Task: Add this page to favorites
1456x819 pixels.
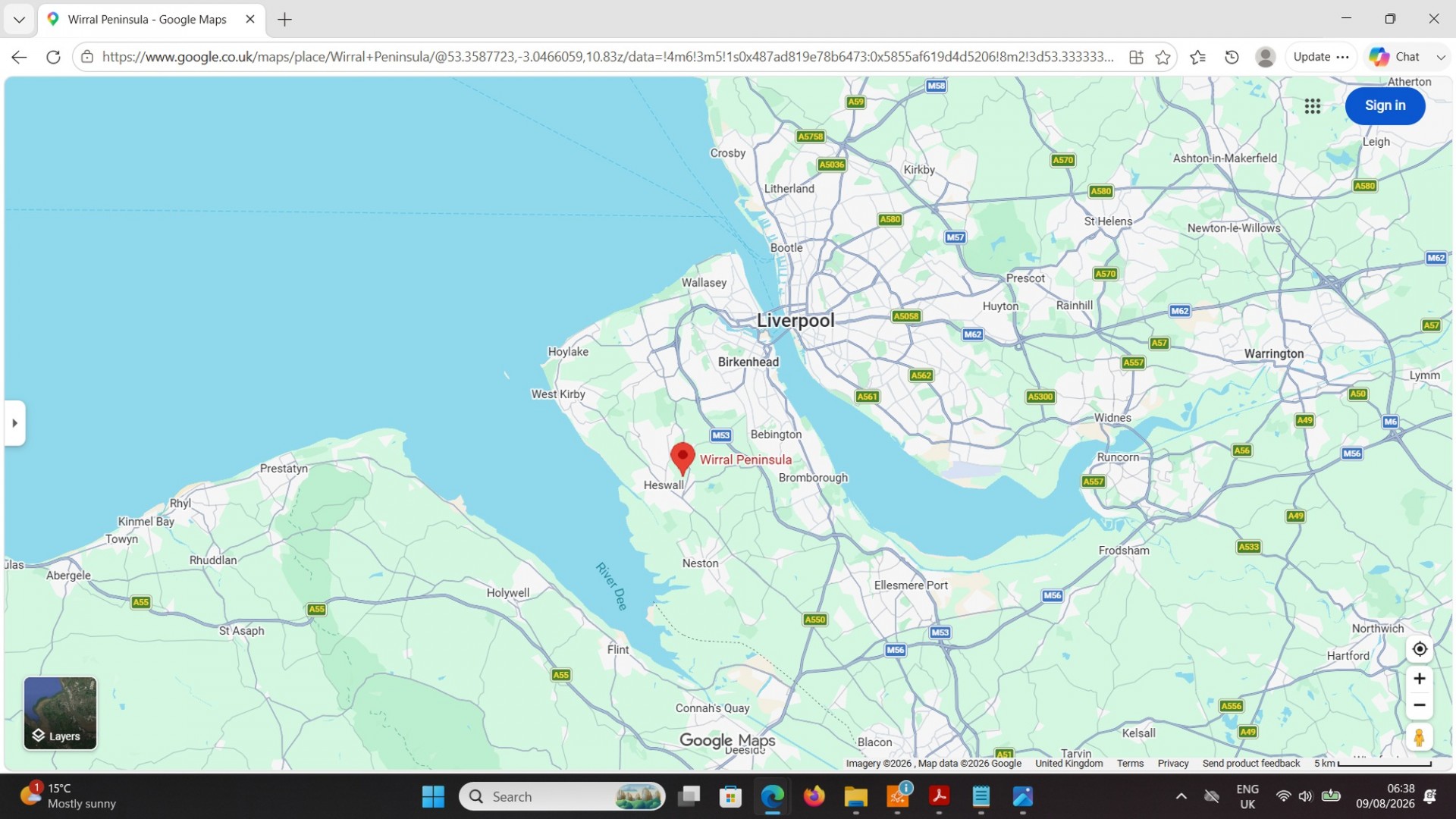Action: [x=1163, y=57]
